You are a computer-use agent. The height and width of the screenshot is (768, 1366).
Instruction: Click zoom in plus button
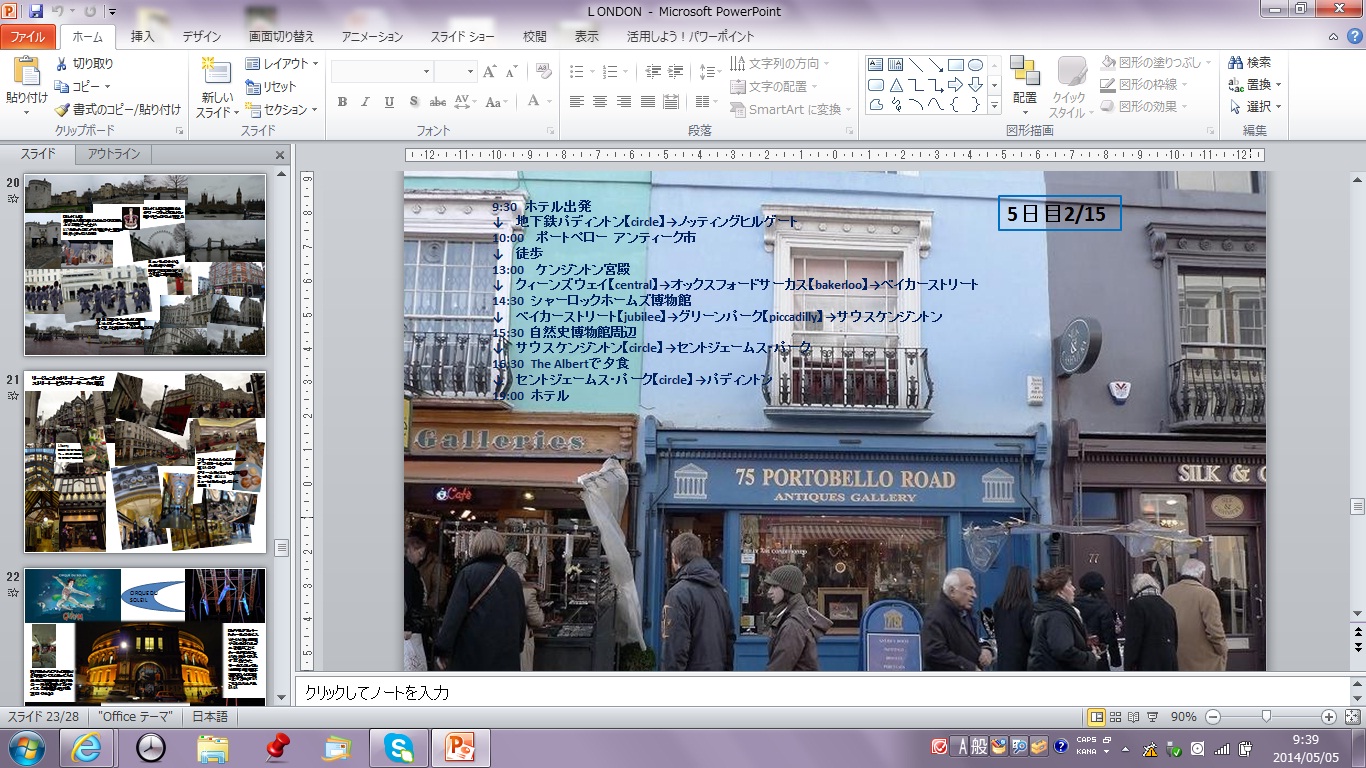click(x=1329, y=717)
